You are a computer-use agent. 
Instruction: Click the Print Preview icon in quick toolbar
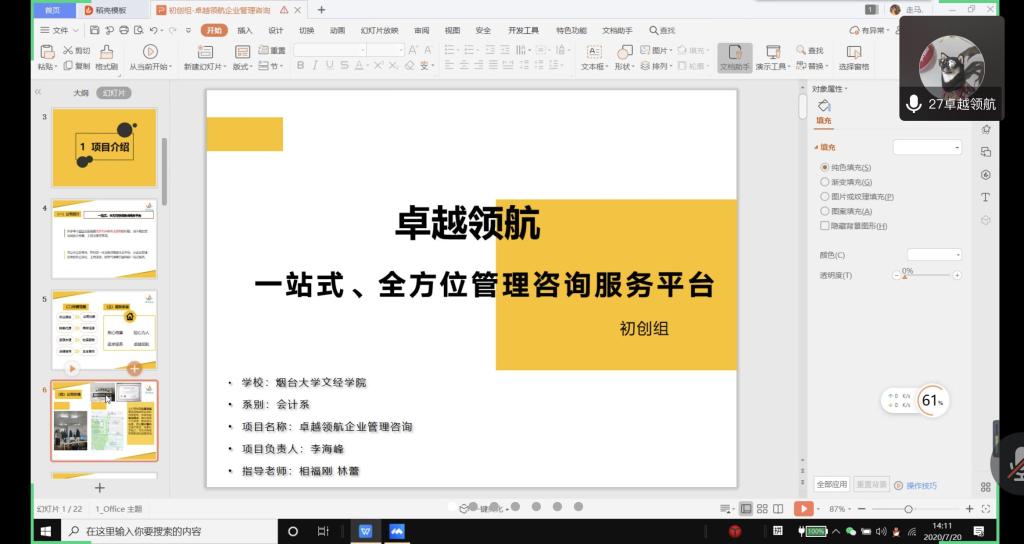138,30
